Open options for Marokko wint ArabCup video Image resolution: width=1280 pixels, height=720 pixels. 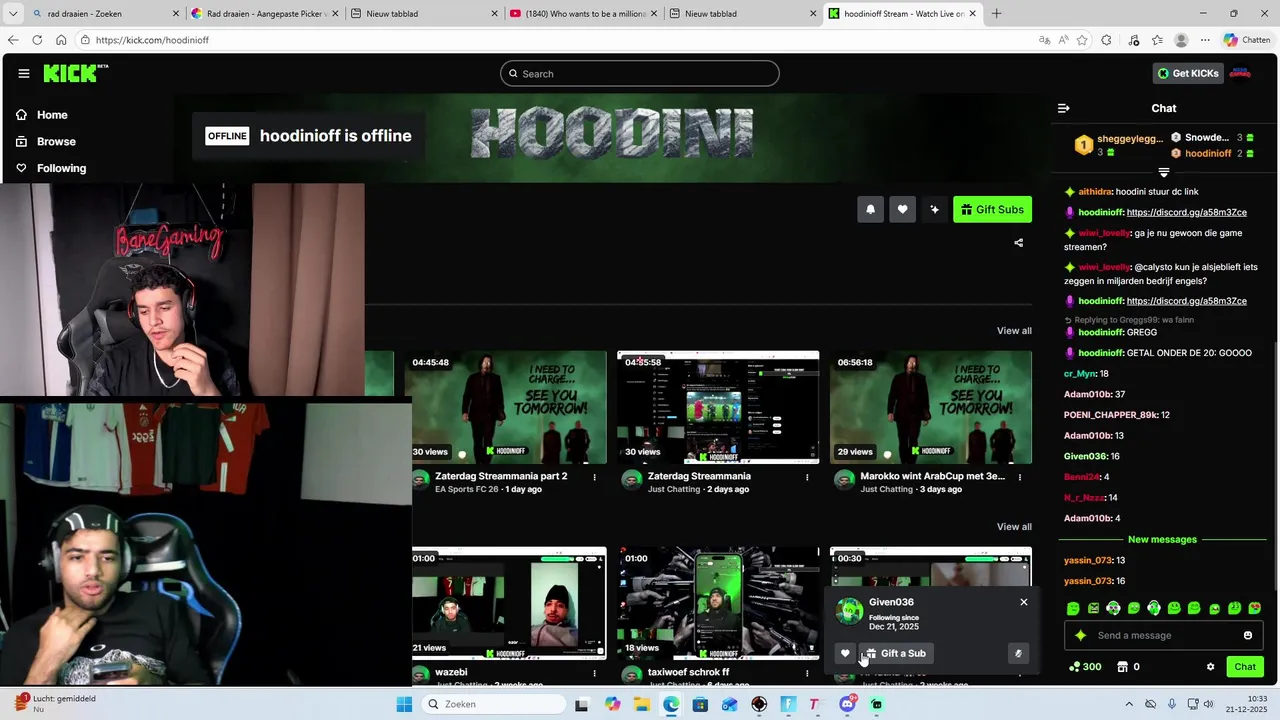click(1020, 477)
